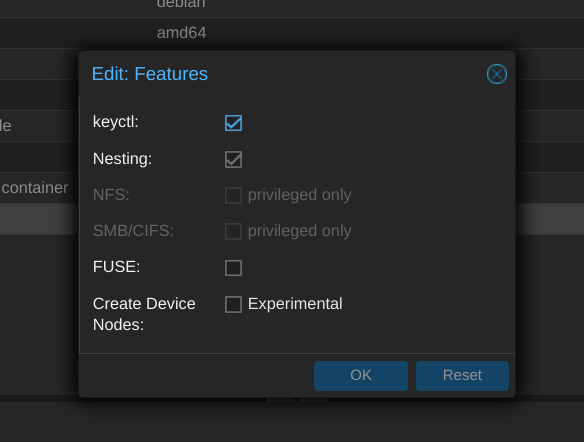Click the keyctl field label
The width and height of the screenshot is (584, 442).
click(x=115, y=122)
